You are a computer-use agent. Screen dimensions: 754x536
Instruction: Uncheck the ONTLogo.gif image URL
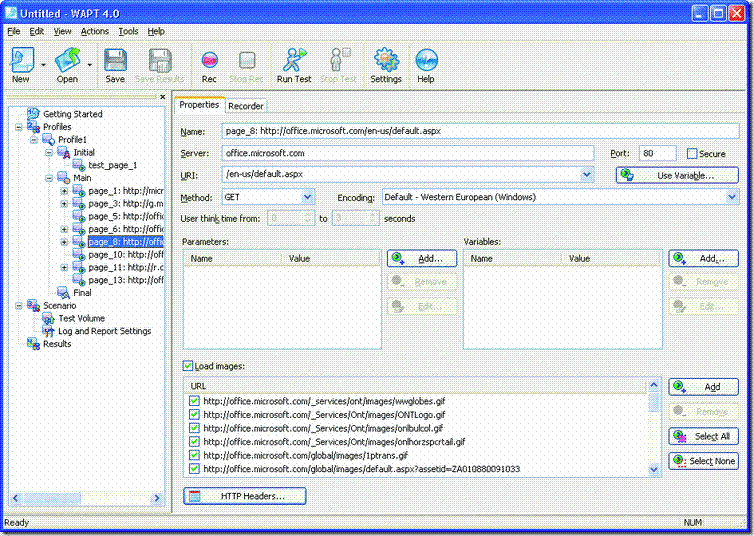[194, 414]
